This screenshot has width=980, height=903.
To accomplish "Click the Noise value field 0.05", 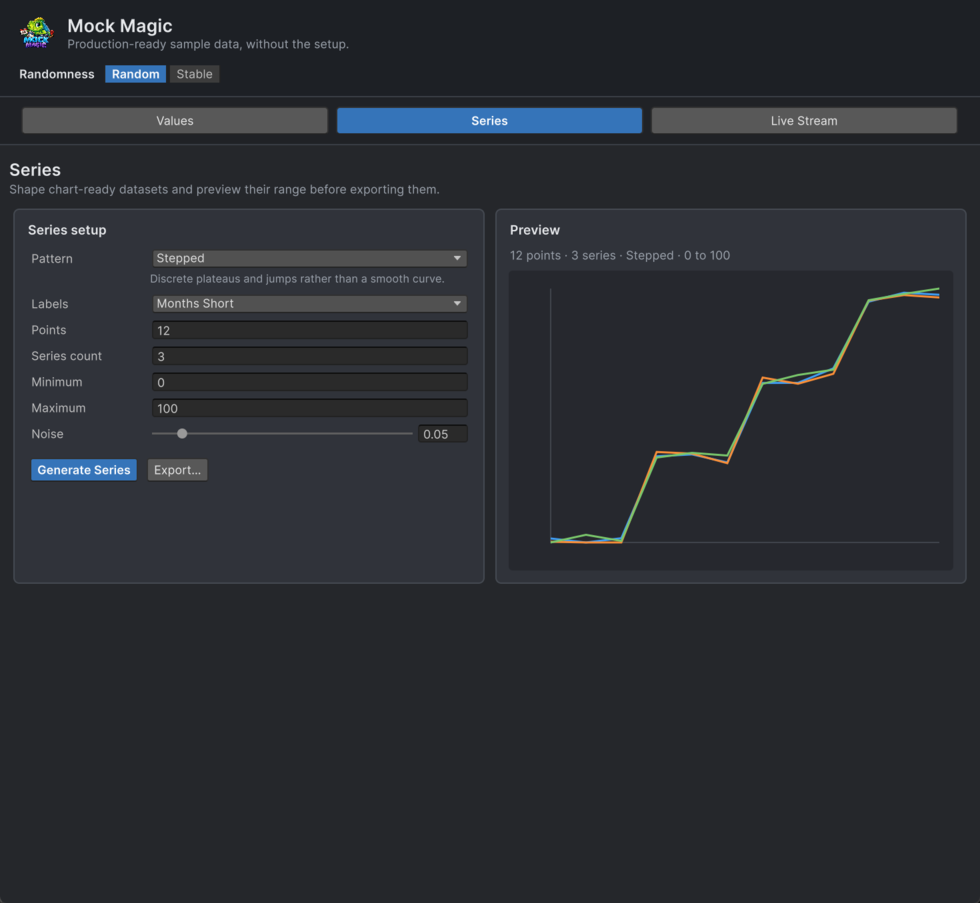I will (x=443, y=434).
